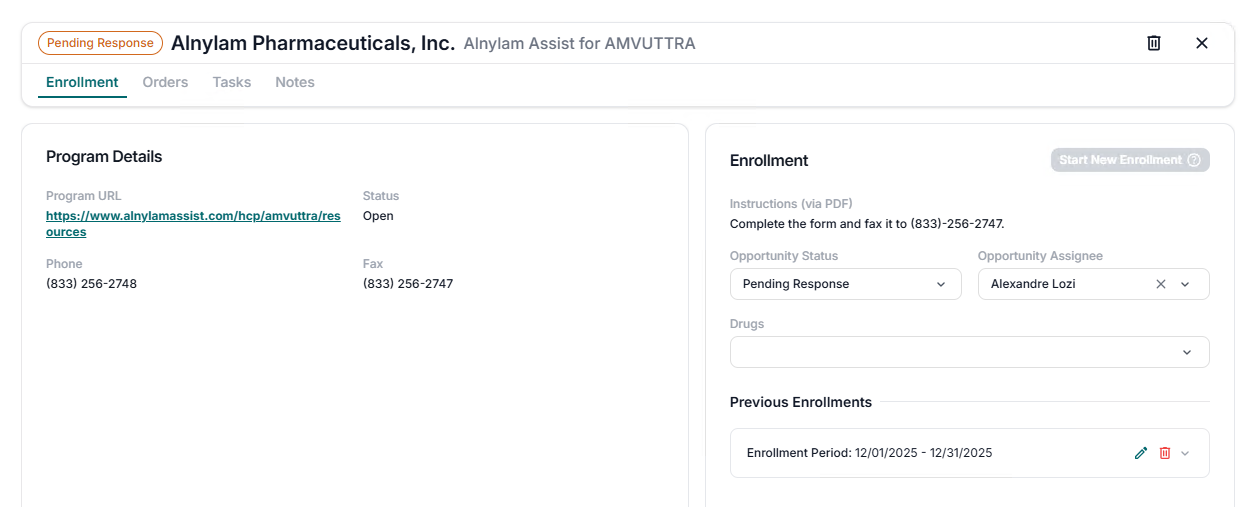
Task: Select the Enrollment tab
Action: (82, 82)
